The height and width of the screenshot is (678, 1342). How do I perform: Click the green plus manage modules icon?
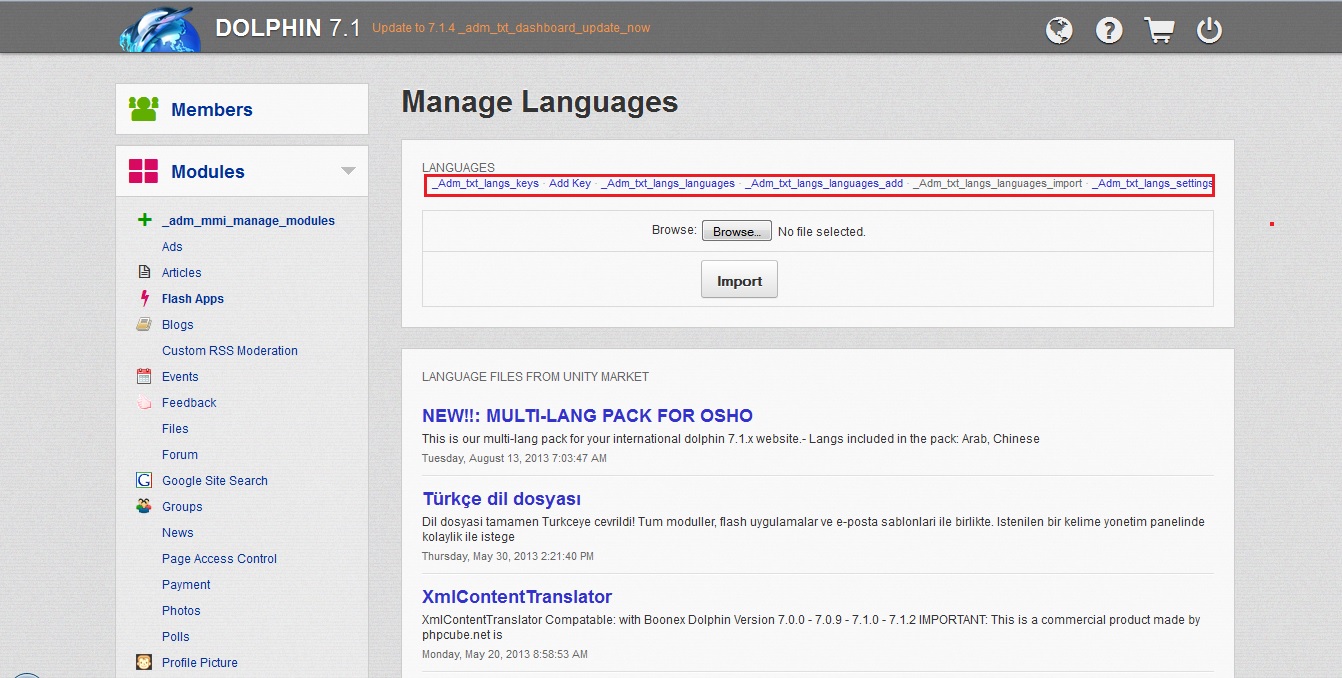[x=144, y=220]
